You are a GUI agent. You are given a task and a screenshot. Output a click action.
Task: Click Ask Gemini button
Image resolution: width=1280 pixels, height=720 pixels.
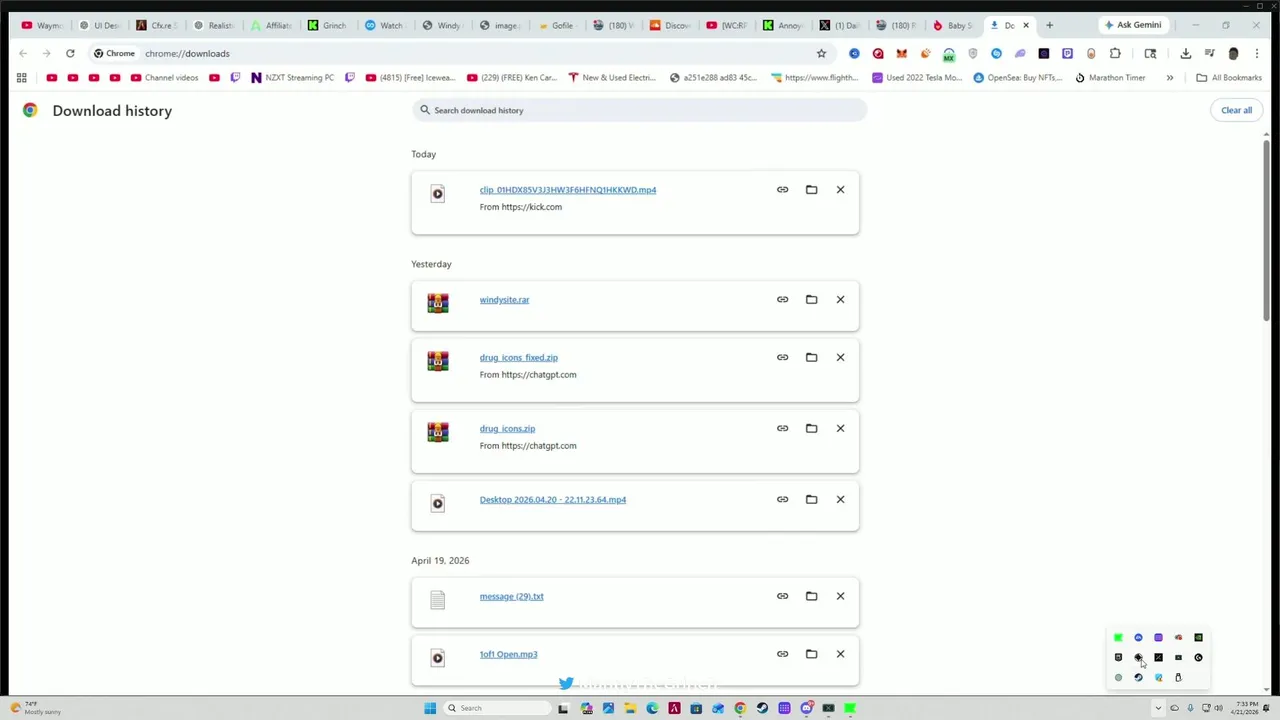point(1133,25)
